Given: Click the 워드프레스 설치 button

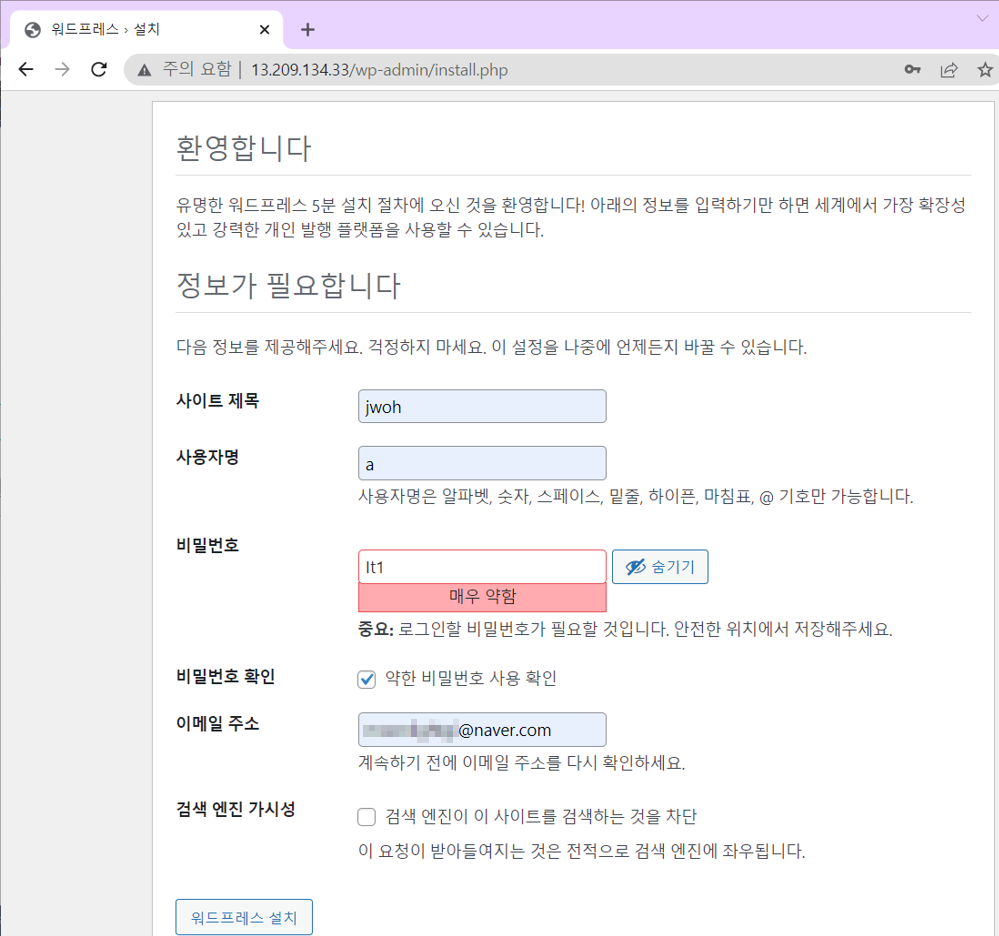Looking at the screenshot, I should point(244,918).
